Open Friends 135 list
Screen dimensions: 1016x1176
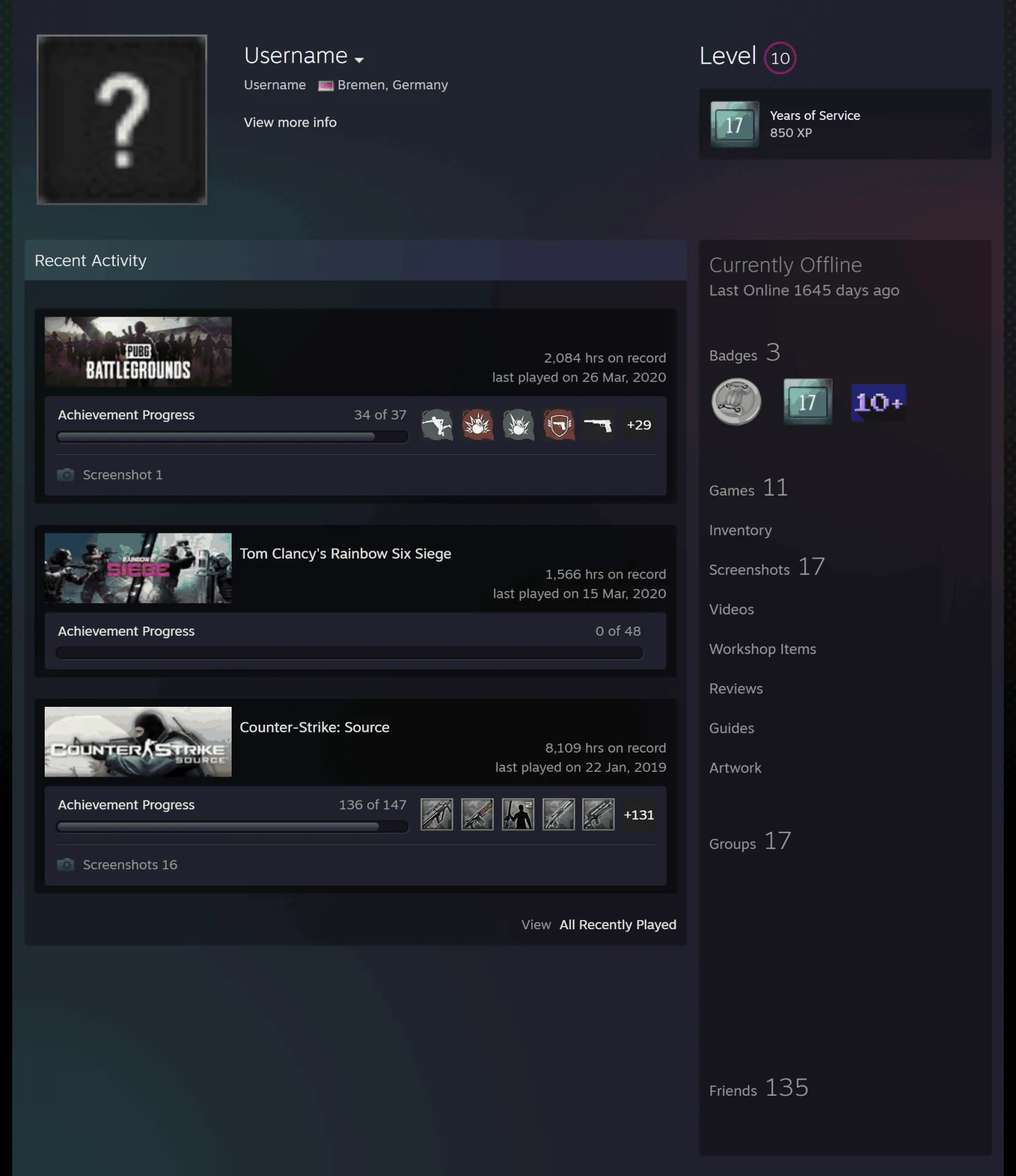tap(759, 1089)
